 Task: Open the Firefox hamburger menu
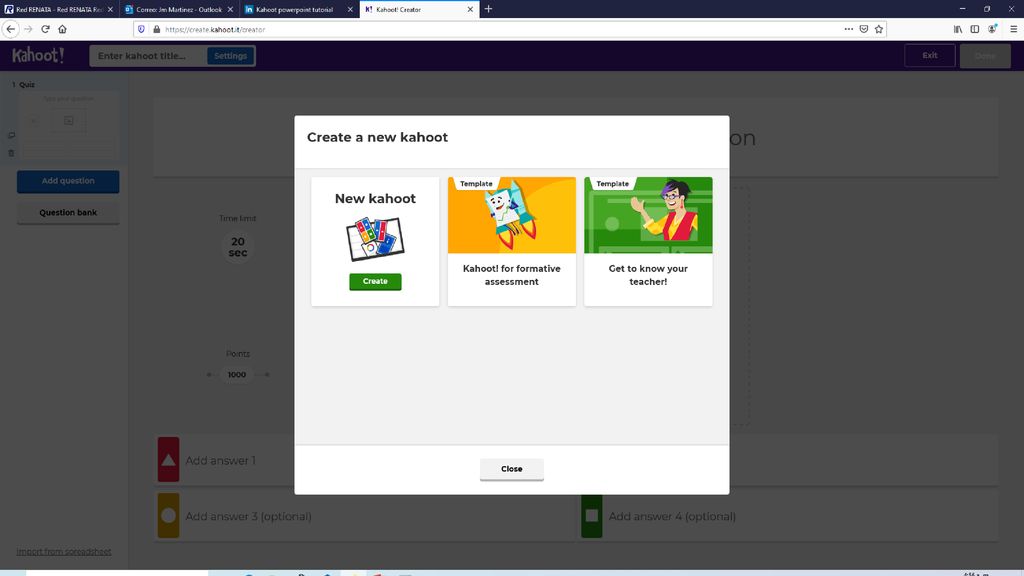pyautogui.click(x=1014, y=29)
